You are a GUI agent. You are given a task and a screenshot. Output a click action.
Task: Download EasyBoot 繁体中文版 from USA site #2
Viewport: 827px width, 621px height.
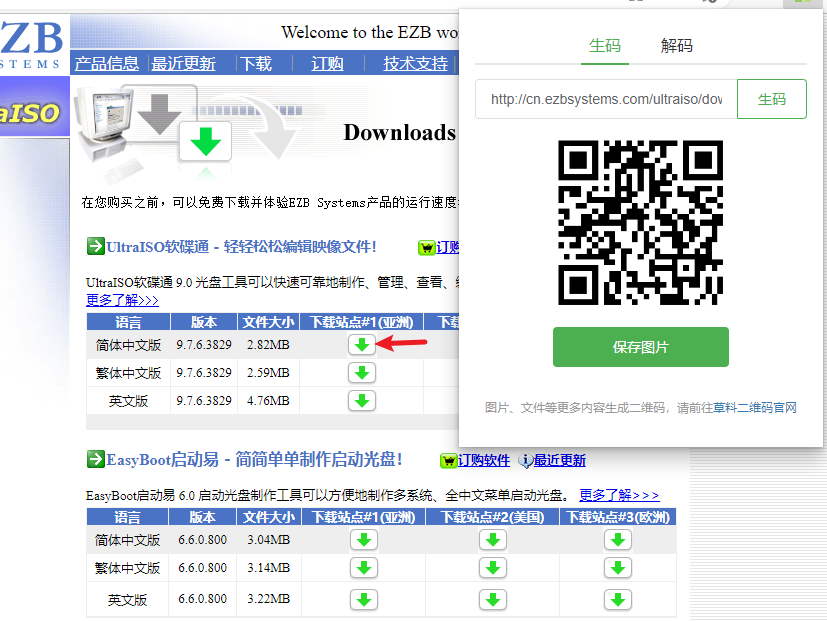[x=493, y=568]
